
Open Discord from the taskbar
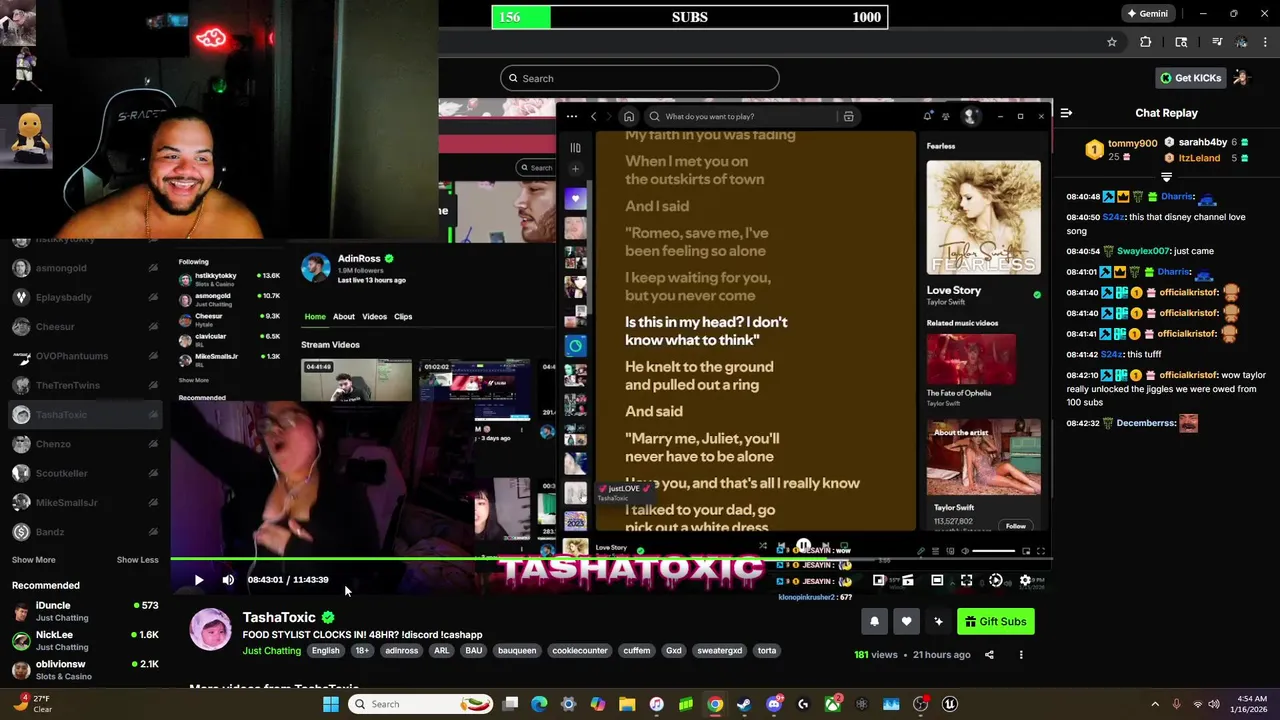pos(774,704)
